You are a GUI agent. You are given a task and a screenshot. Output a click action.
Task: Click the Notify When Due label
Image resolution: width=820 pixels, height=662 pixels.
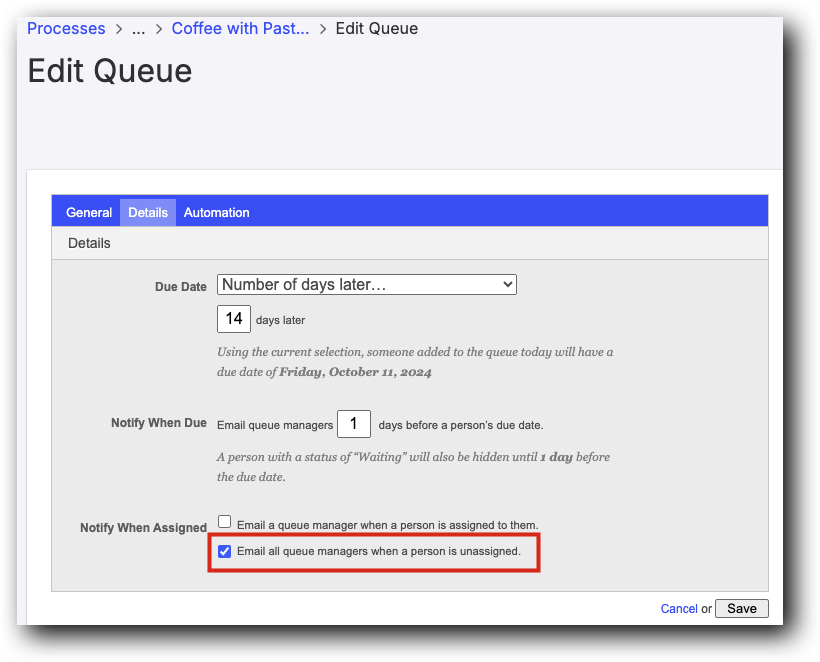[159, 423]
